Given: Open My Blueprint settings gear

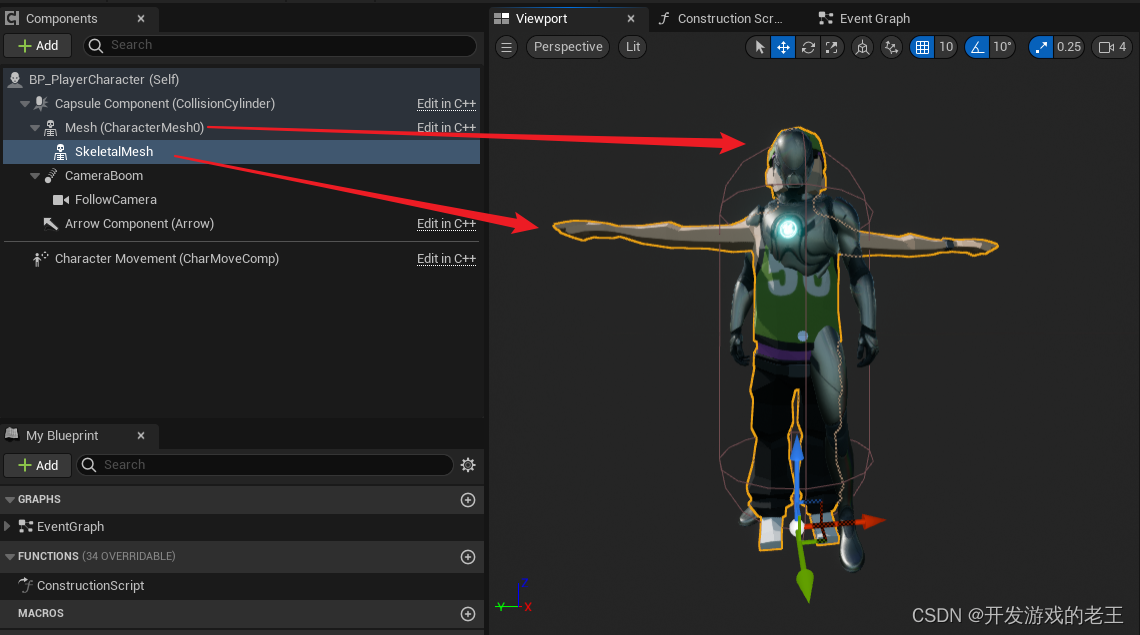Looking at the screenshot, I should pyautogui.click(x=468, y=466).
